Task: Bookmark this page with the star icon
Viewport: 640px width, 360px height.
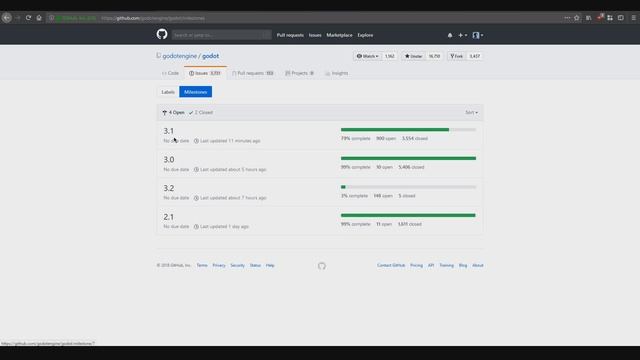Action: point(577,18)
